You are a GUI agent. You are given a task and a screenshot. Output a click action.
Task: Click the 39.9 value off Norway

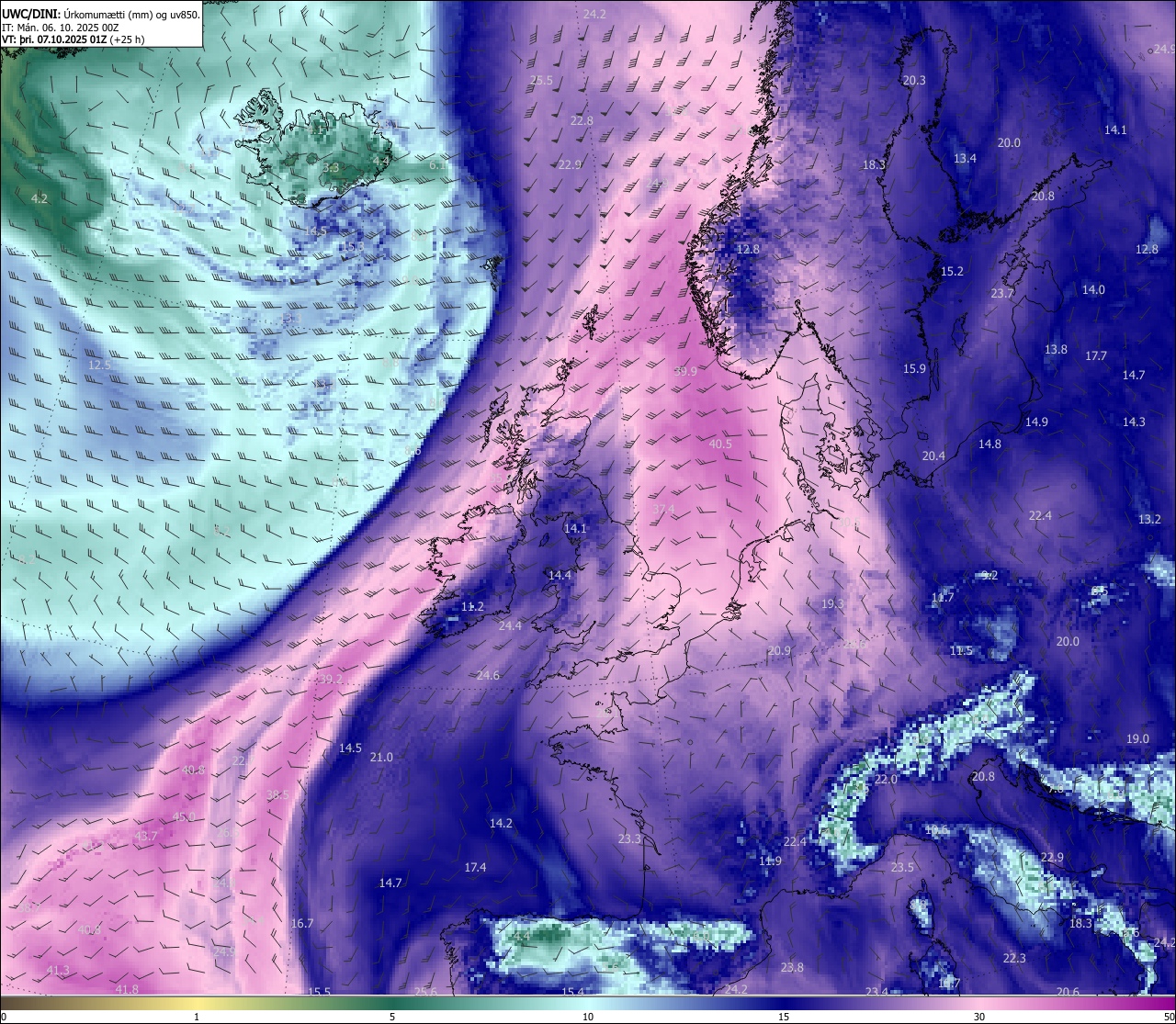point(685,371)
